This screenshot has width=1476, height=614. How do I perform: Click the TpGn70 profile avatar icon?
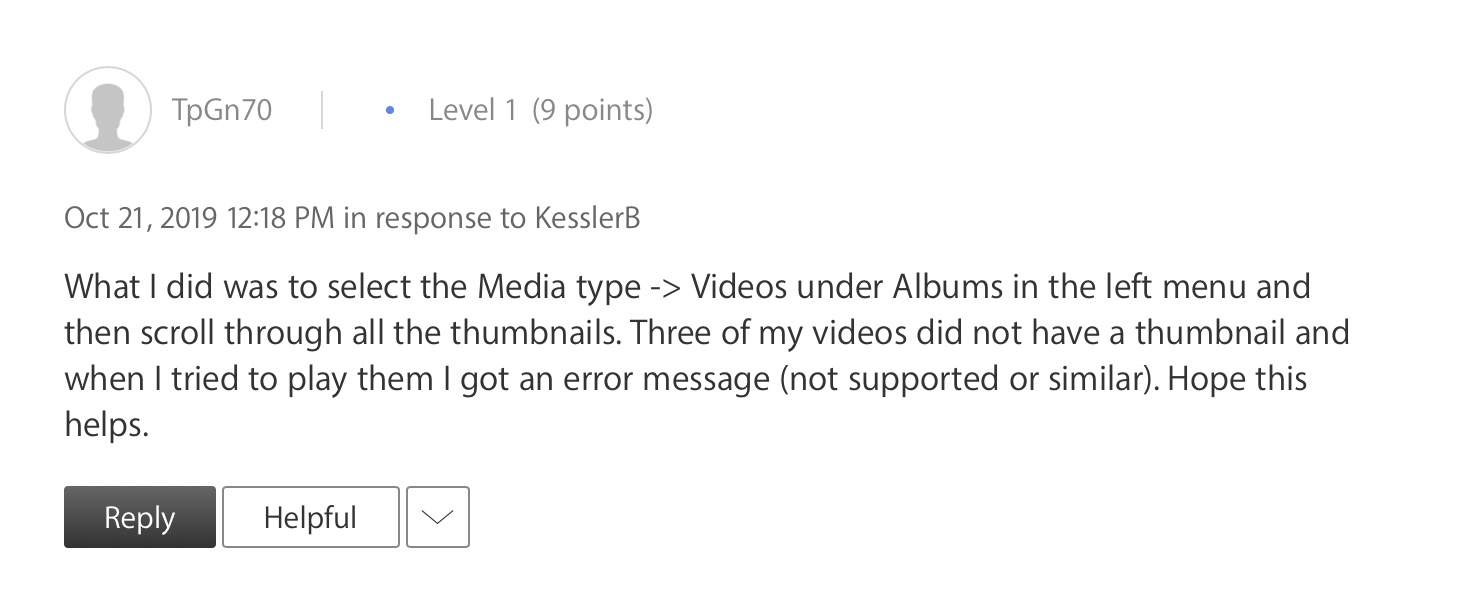[108, 110]
